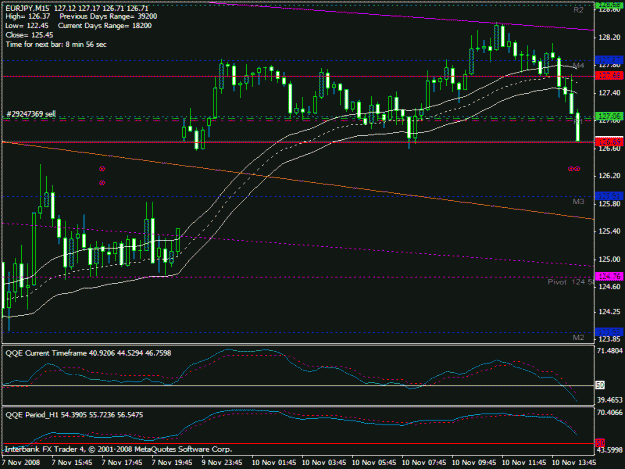625x469 pixels.
Task: Click the 70.4066 indicator scale value
Action: 610,413
